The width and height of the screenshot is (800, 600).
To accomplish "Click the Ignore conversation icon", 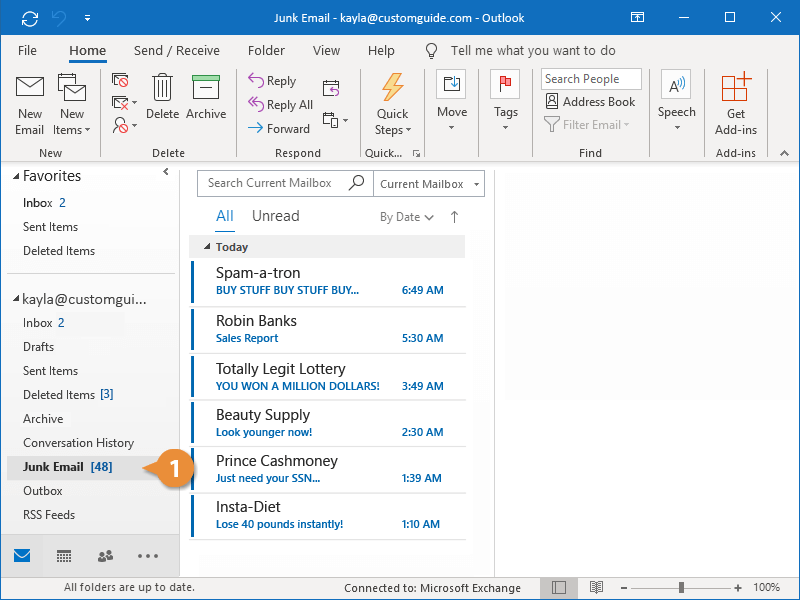I will [120, 80].
